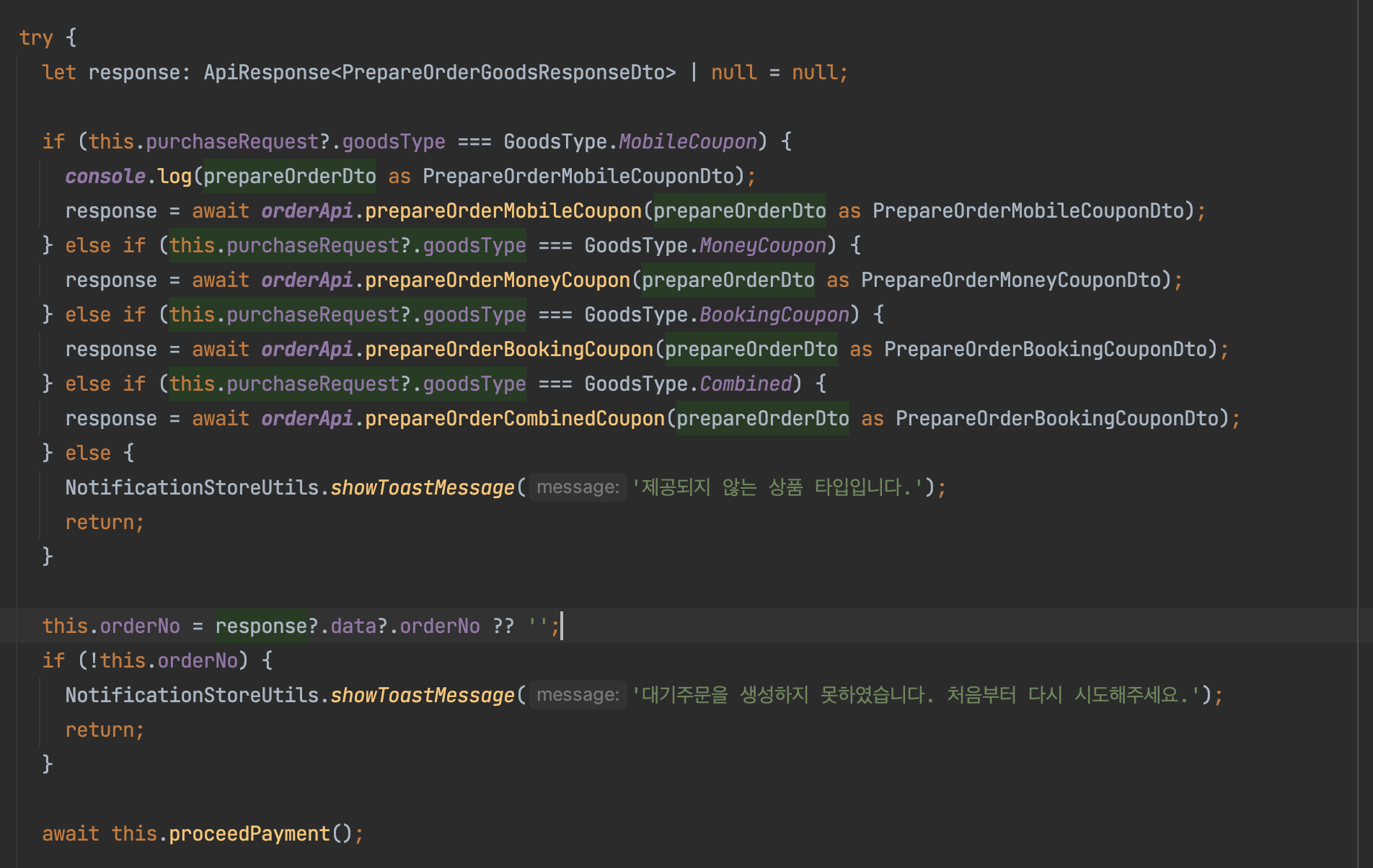The image size is (1373, 868).
Task: Click PrepareOrderMoneyCouponDto type cast
Action: [1011, 280]
